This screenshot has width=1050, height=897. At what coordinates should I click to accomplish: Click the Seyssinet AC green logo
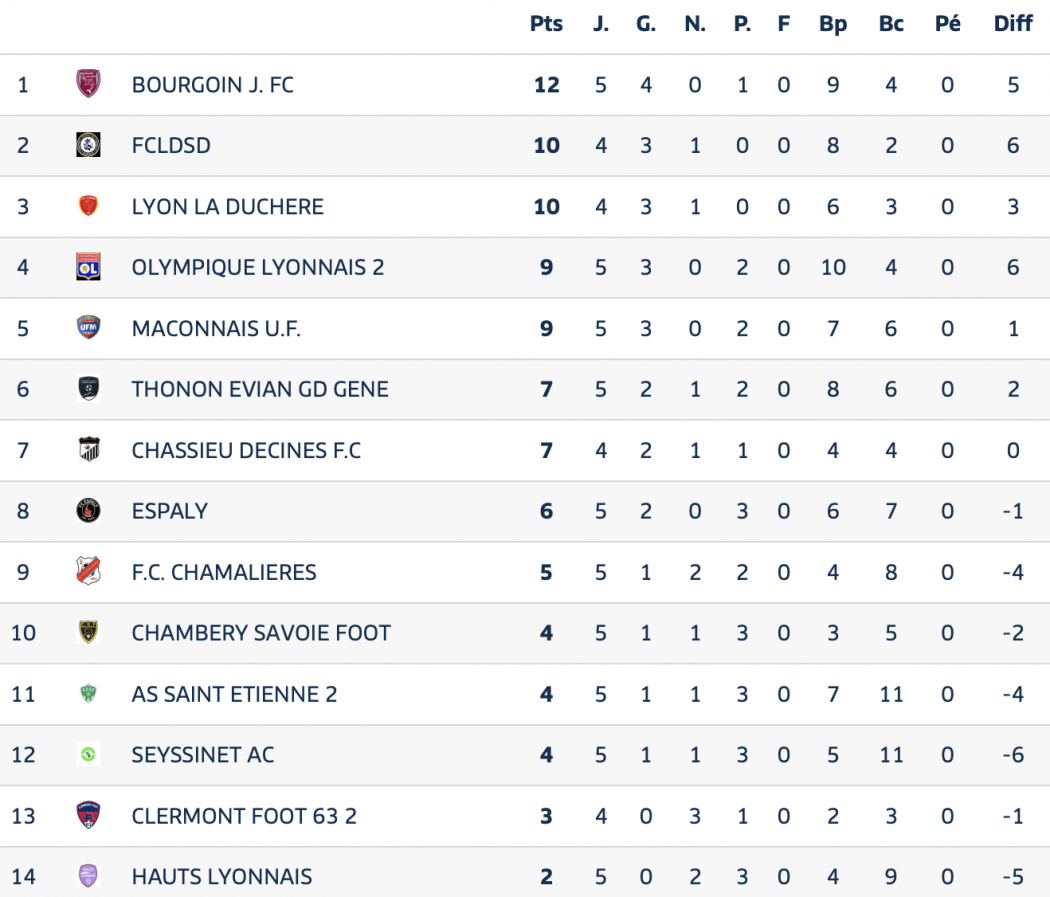pyautogui.click(x=88, y=755)
